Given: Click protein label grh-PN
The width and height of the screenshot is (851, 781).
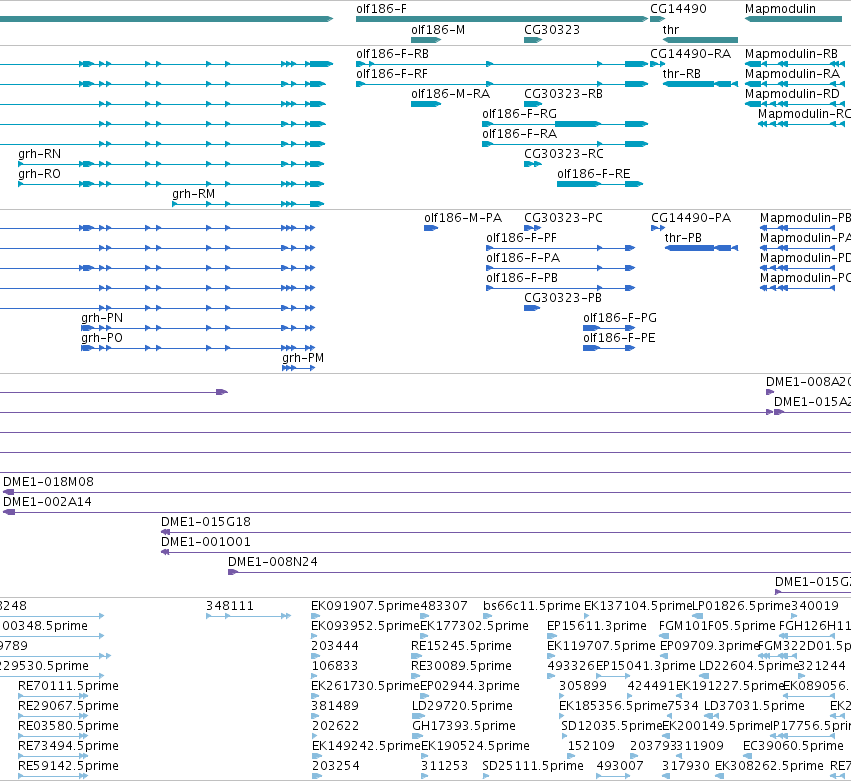Looking at the screenshot, I should tap(101, 319).
